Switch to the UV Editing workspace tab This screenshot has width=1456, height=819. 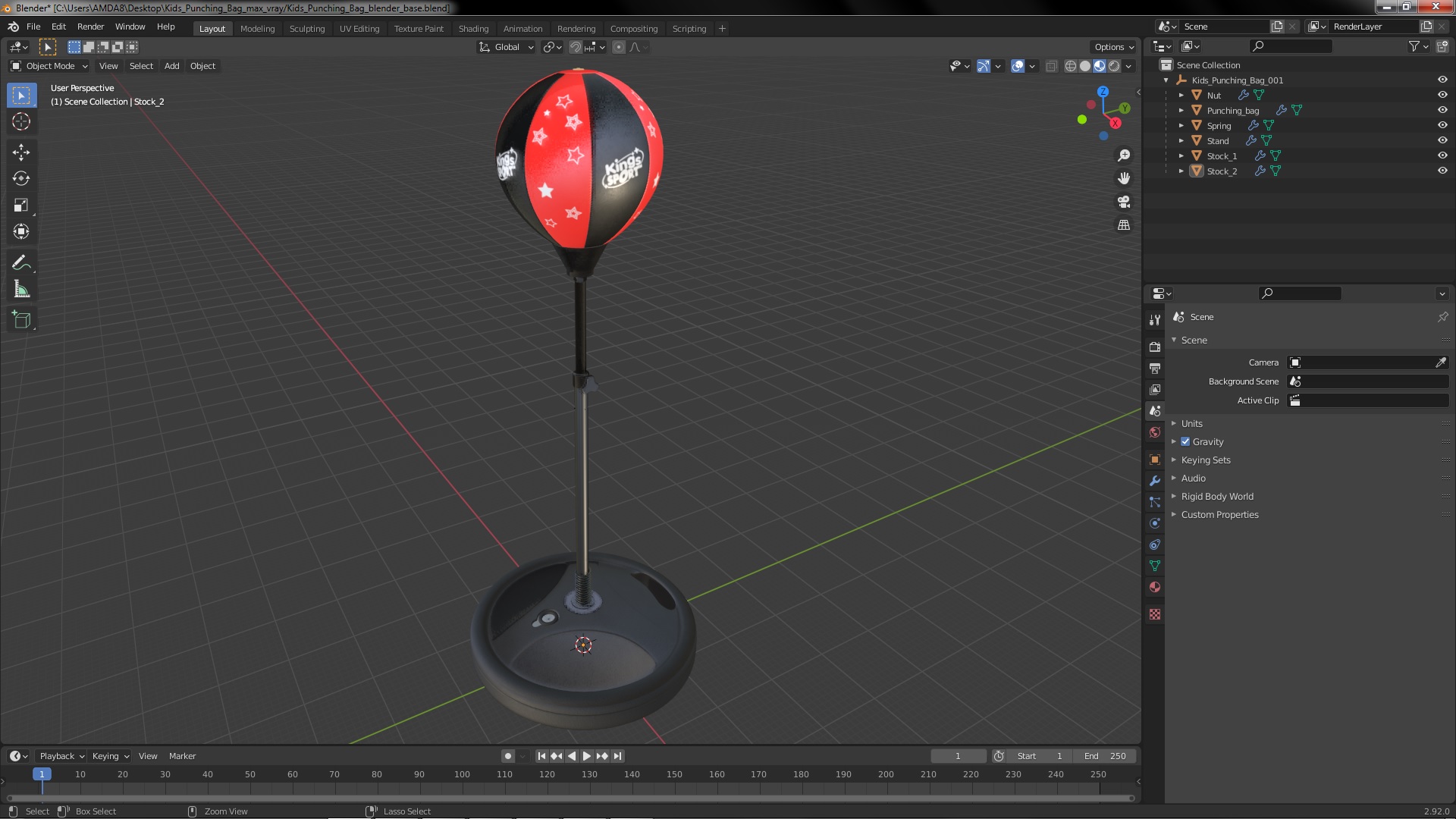coord(359,29)
